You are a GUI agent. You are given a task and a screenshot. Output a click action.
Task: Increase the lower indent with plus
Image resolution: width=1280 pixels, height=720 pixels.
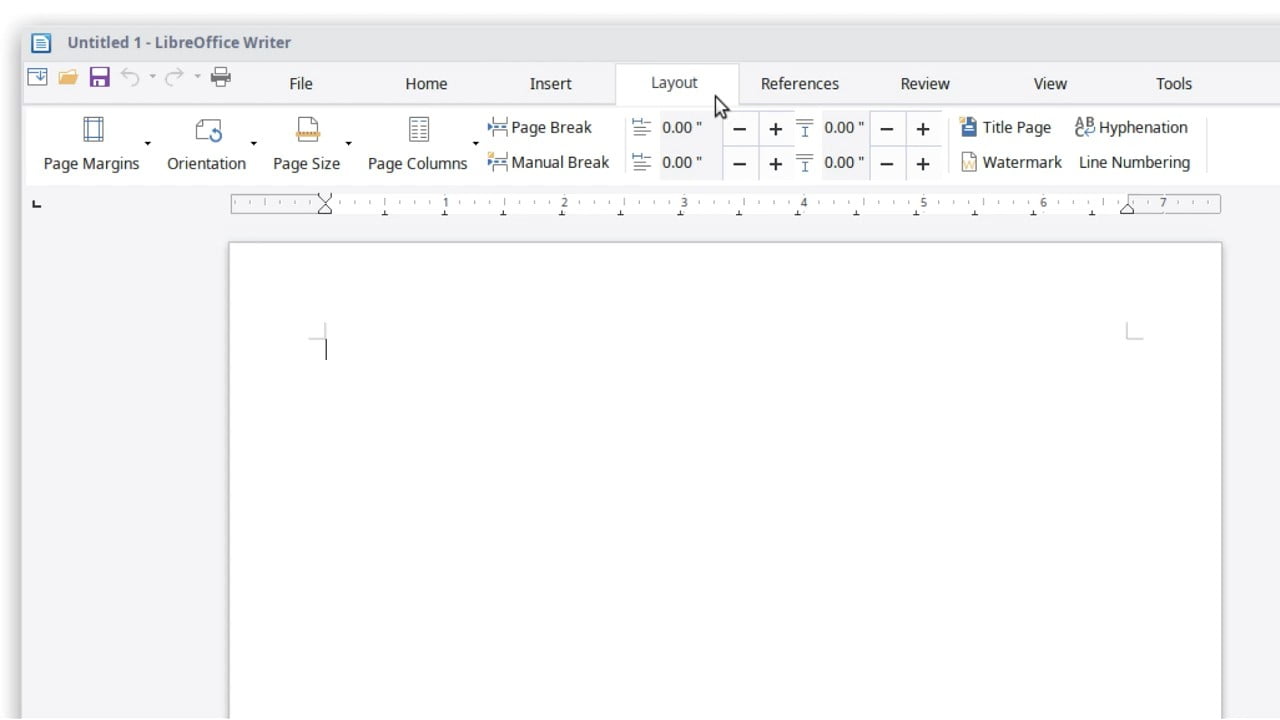(776, 163)
